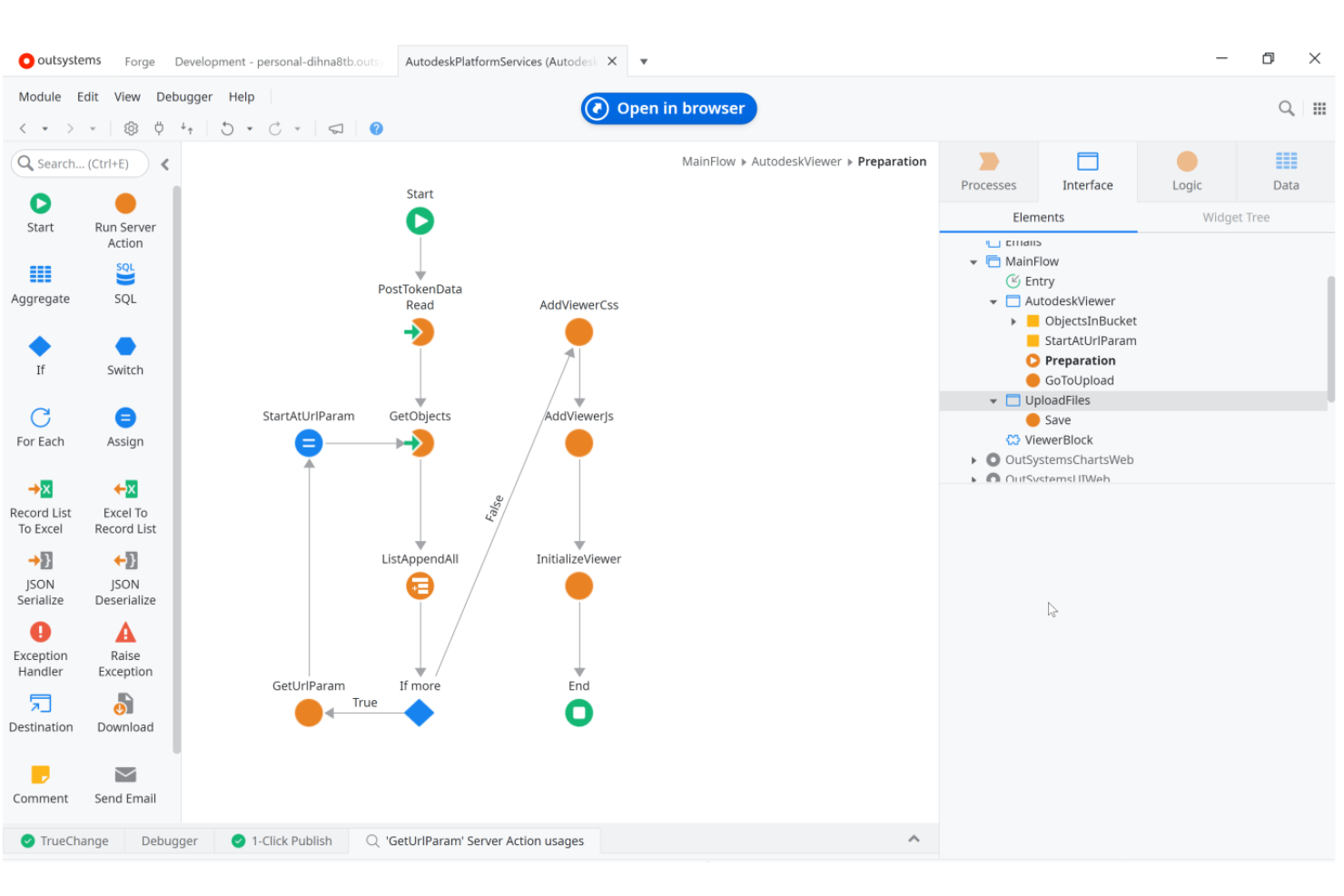The width and height of the screenshot is (1344, 896).
Task: Select GoToUpload in the elements tree
Action: click(1079, 381)
